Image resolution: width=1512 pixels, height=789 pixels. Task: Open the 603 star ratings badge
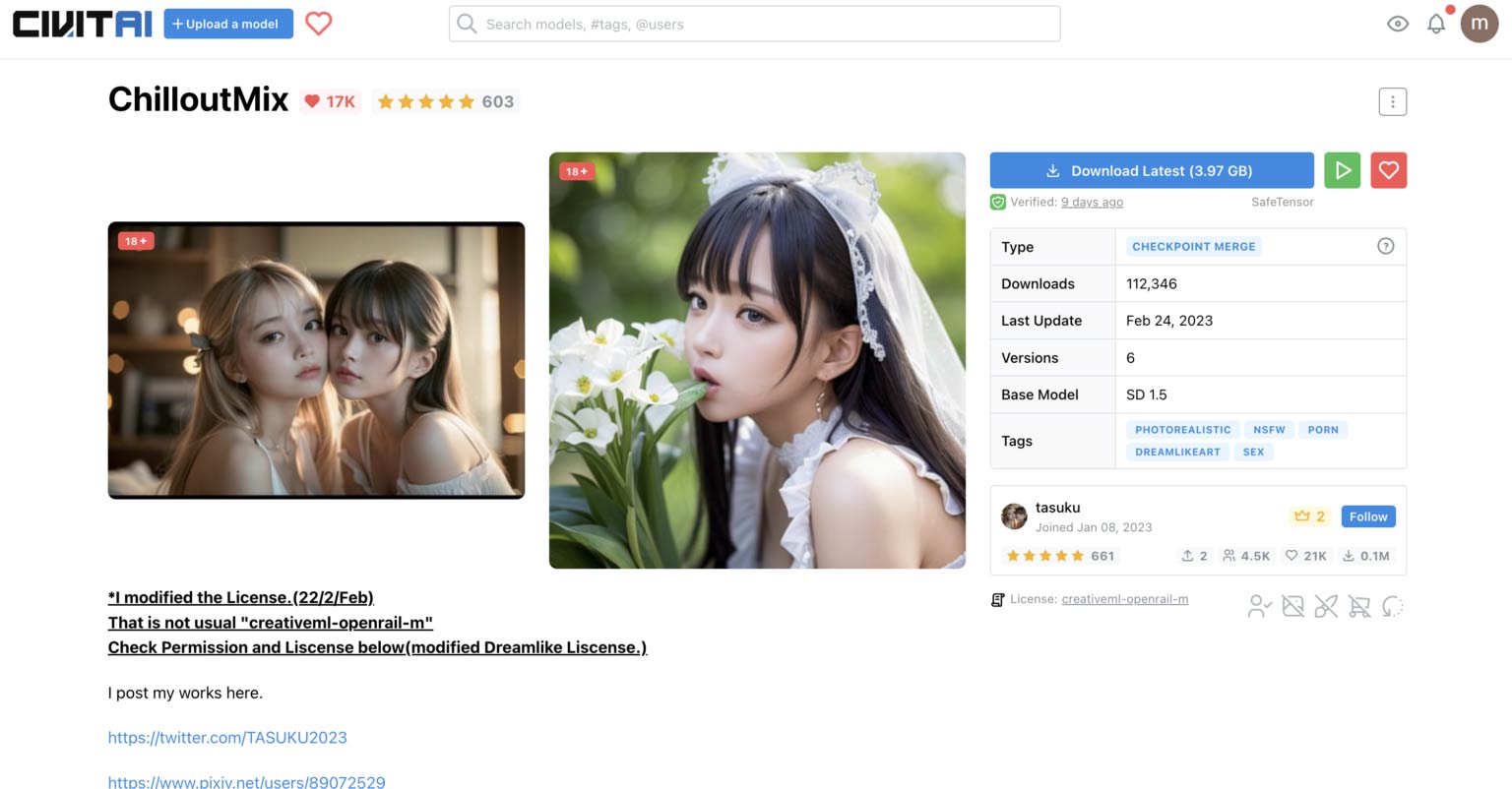point(446,101)
